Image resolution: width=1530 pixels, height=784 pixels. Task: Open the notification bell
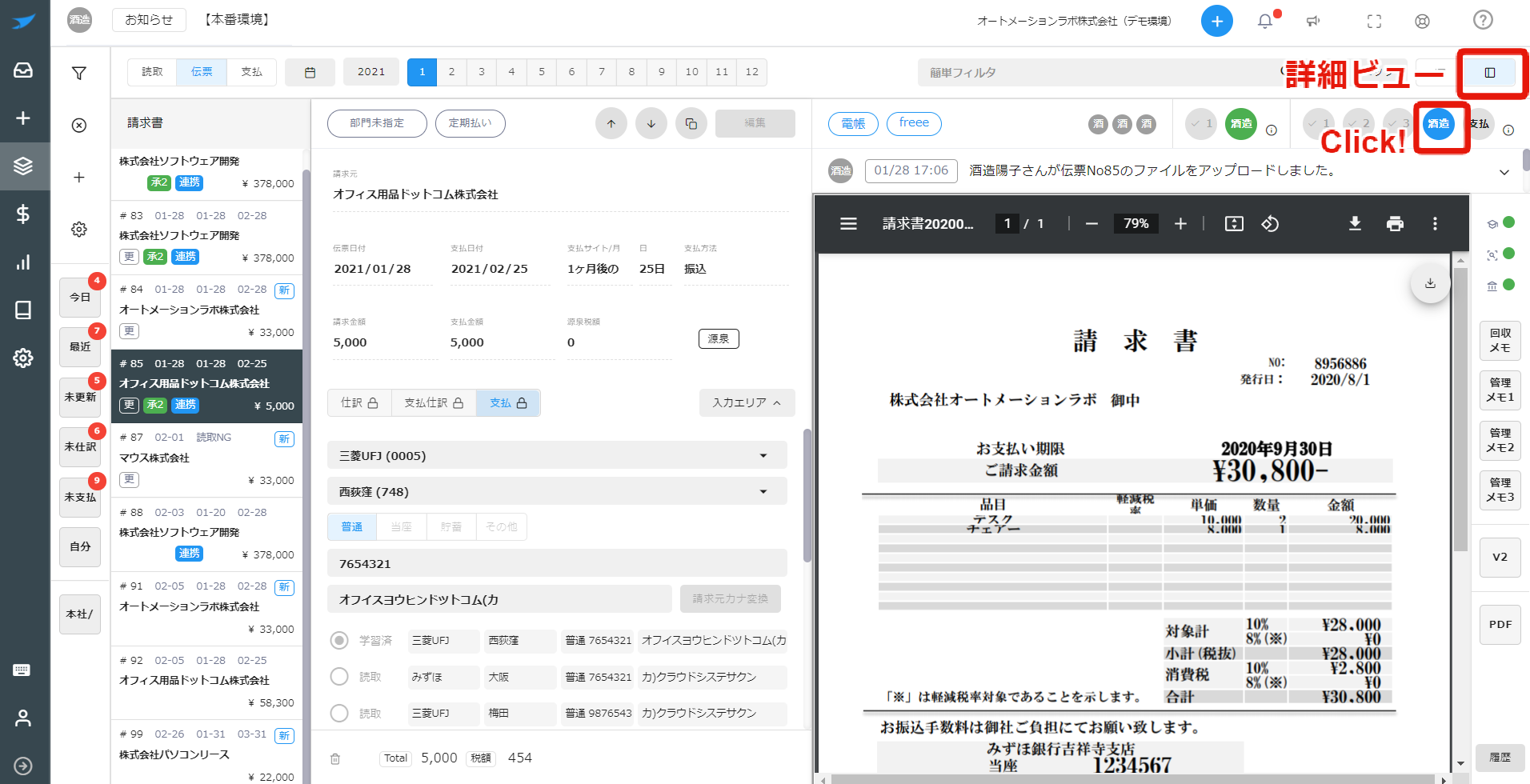tap(1265, 22)
